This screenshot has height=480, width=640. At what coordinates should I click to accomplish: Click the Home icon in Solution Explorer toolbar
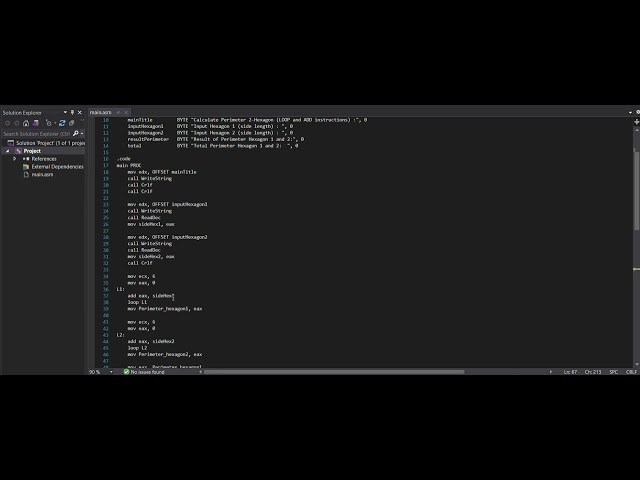pyautogui.click(x=26, y=123)
